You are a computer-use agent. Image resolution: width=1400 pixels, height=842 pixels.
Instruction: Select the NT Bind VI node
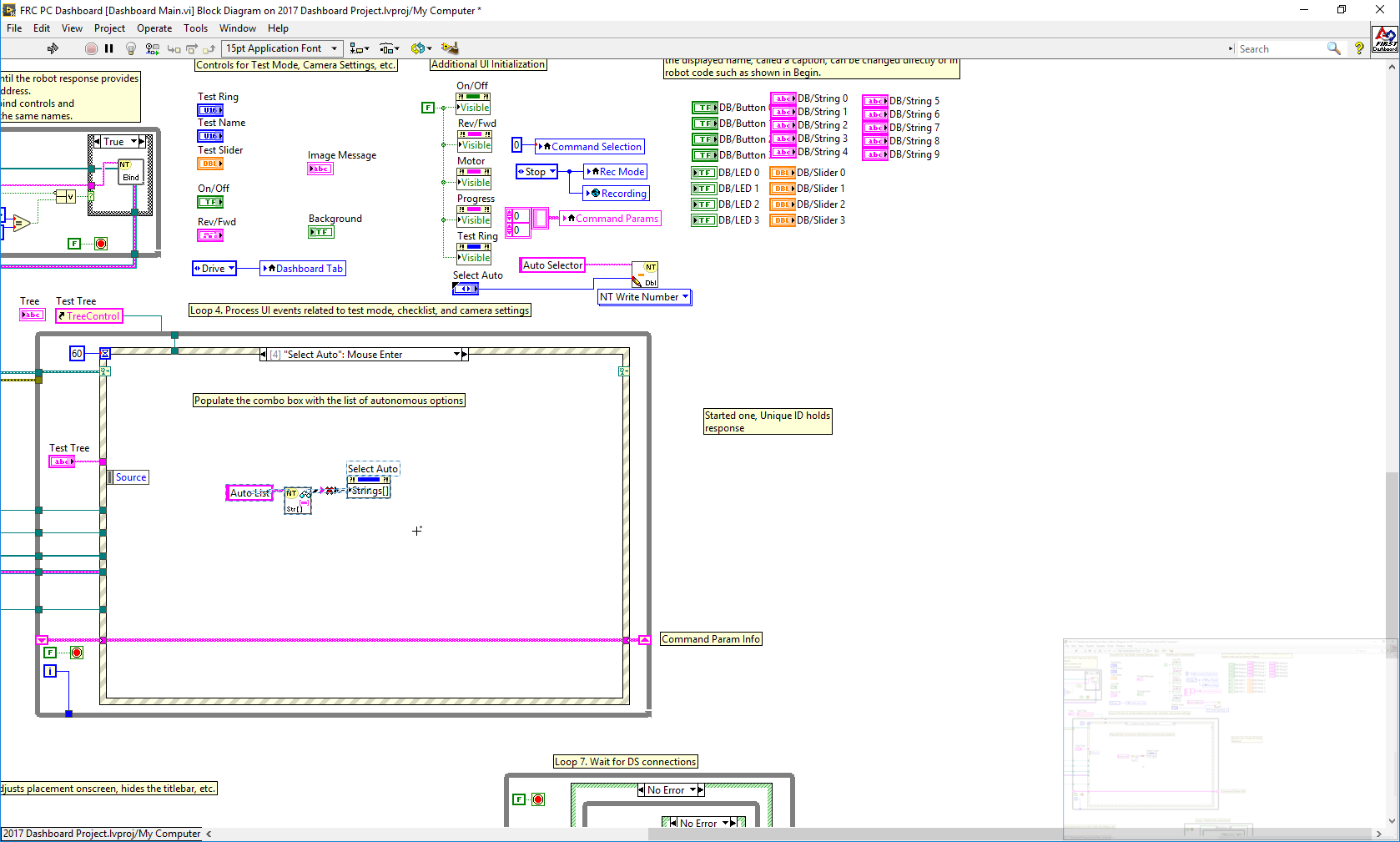coord(130,171)
